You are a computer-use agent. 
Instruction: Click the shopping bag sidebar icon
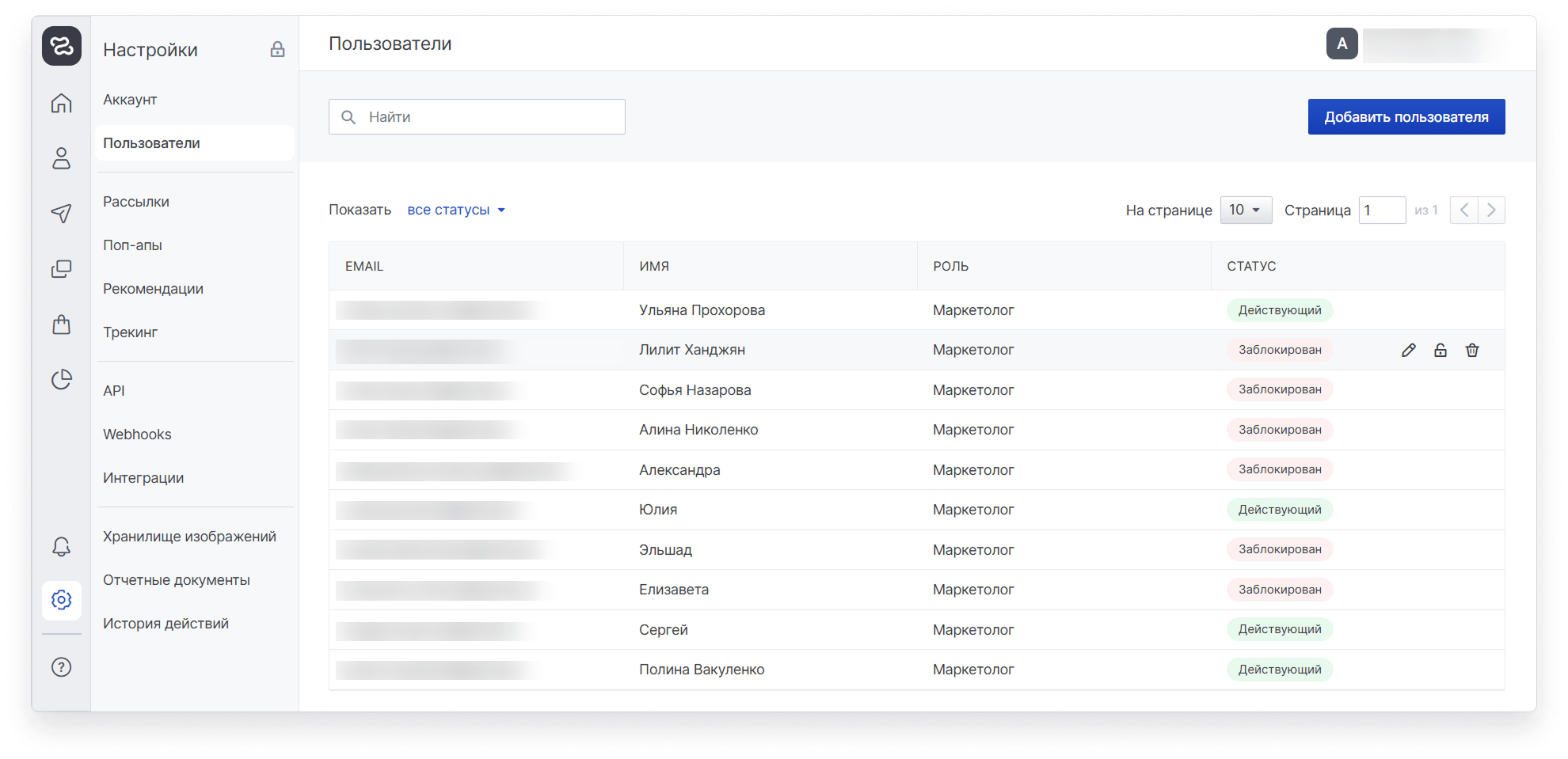(61, 324)
